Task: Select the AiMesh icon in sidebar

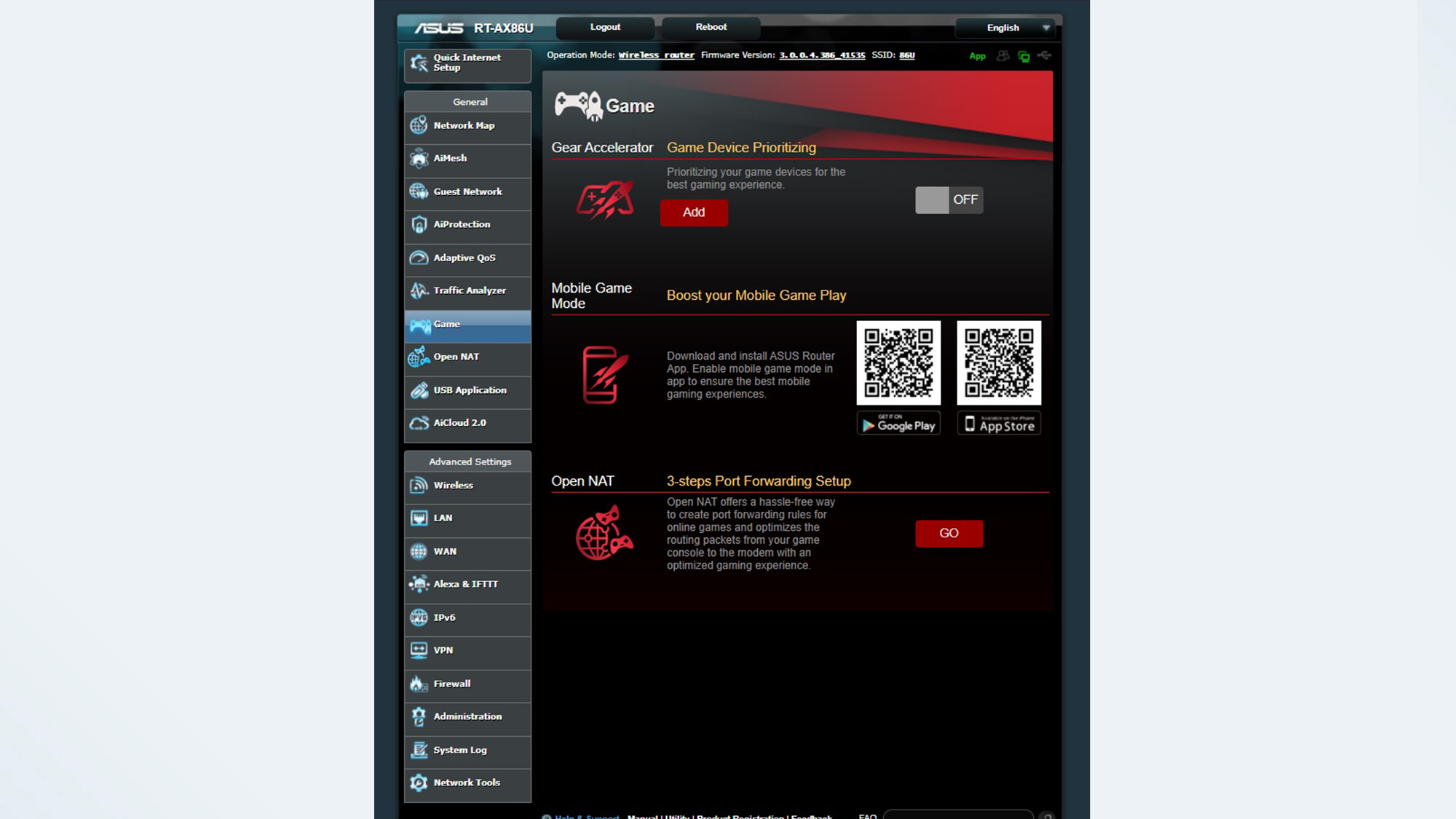Action: tap(419, 158)
